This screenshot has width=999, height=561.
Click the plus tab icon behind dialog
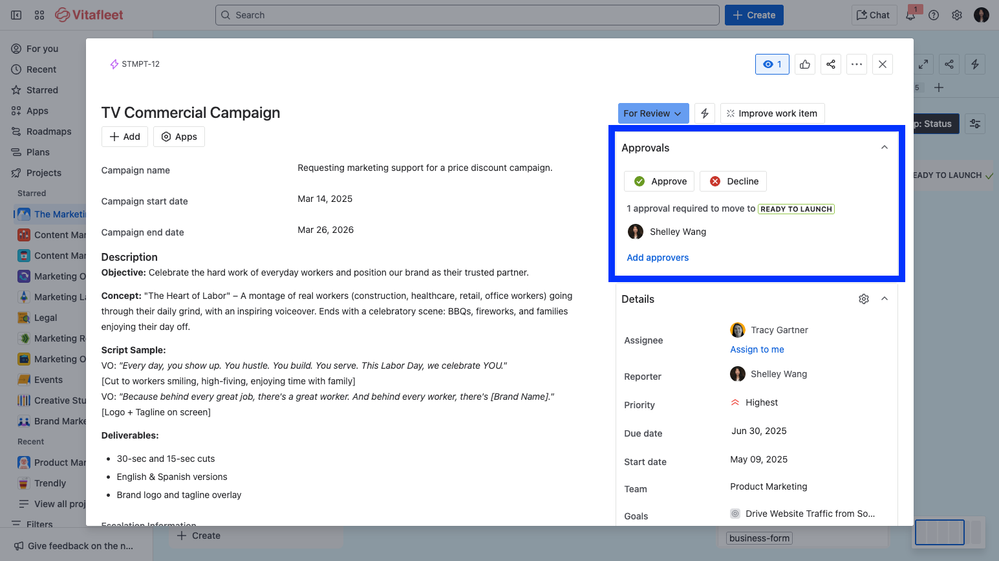[x=939, y=88]
